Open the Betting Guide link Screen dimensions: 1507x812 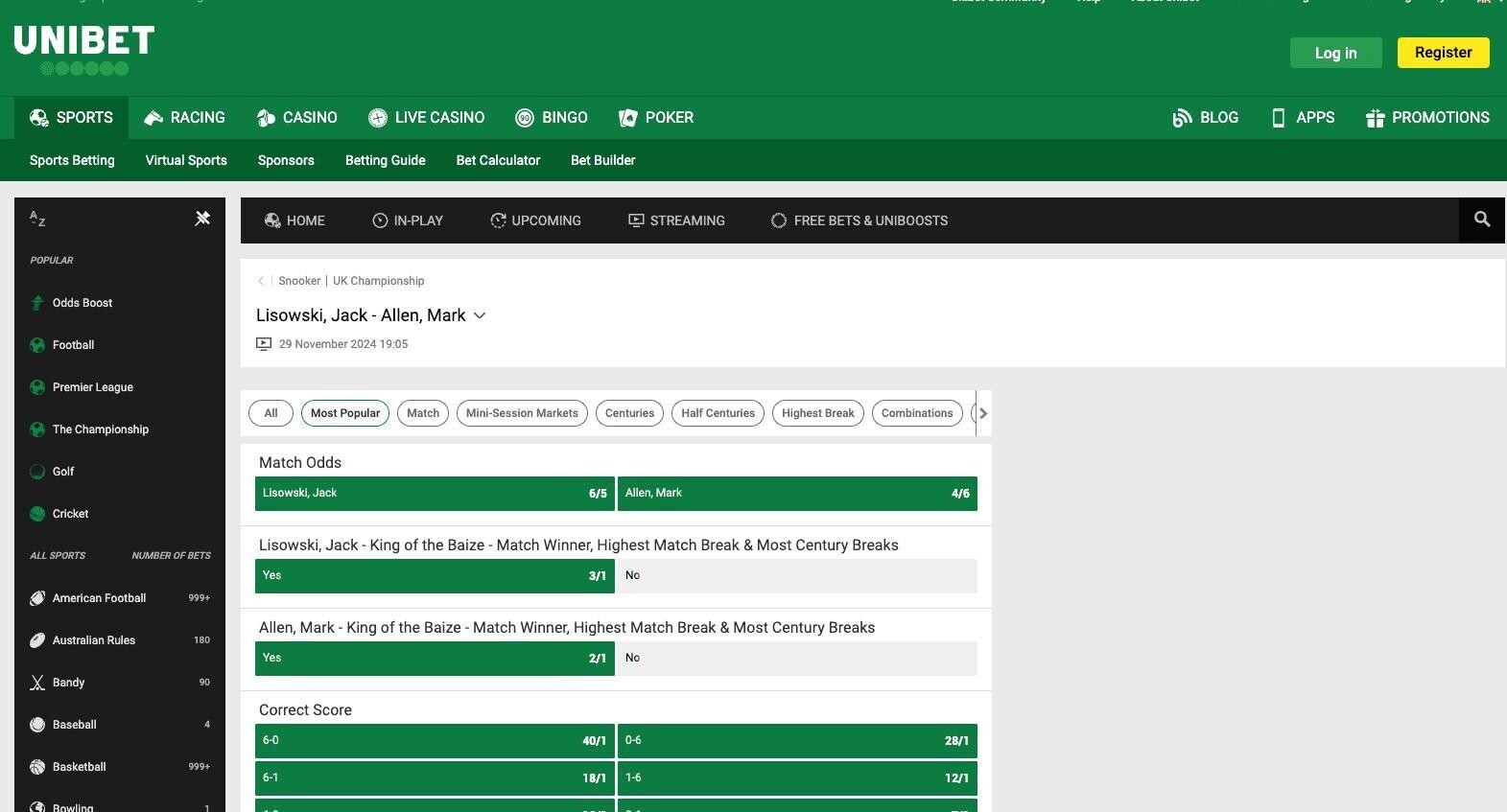(385, 160)
